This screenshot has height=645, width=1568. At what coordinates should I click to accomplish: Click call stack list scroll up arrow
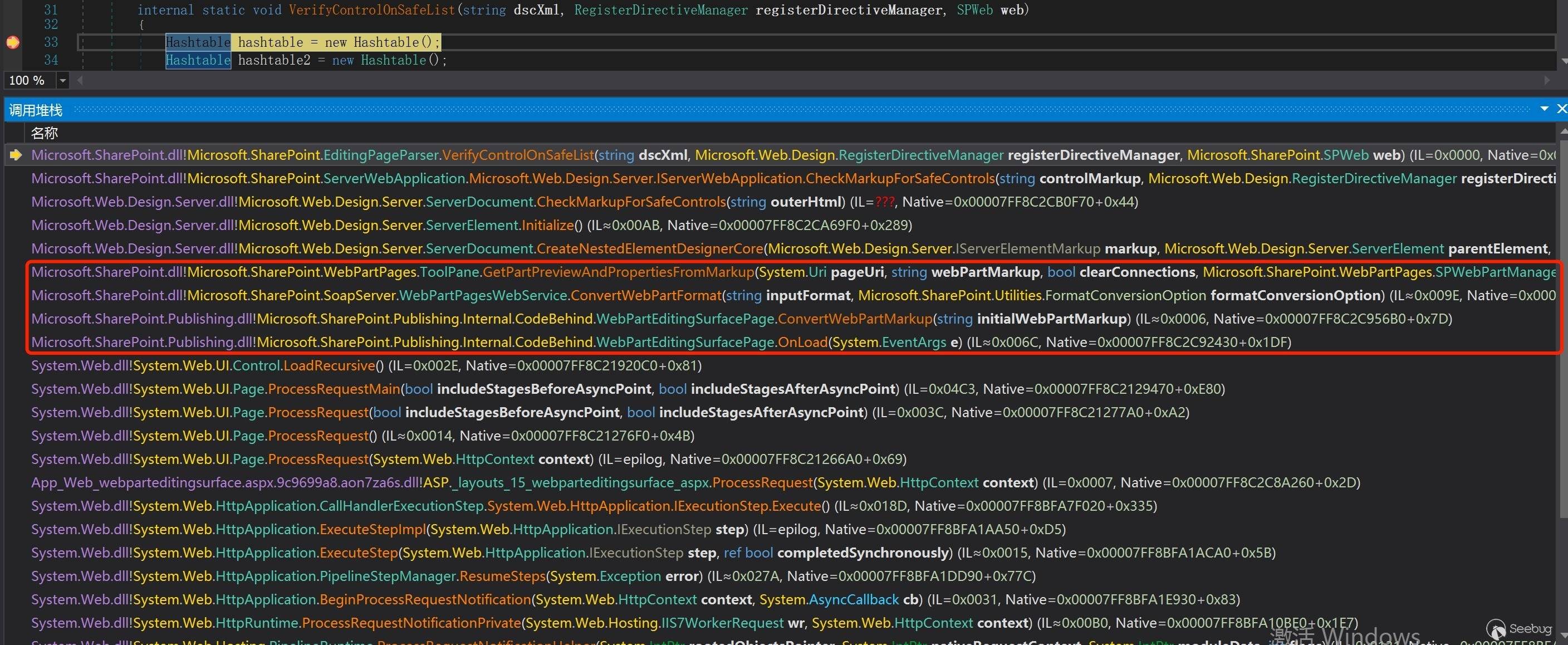point(1563,132)
